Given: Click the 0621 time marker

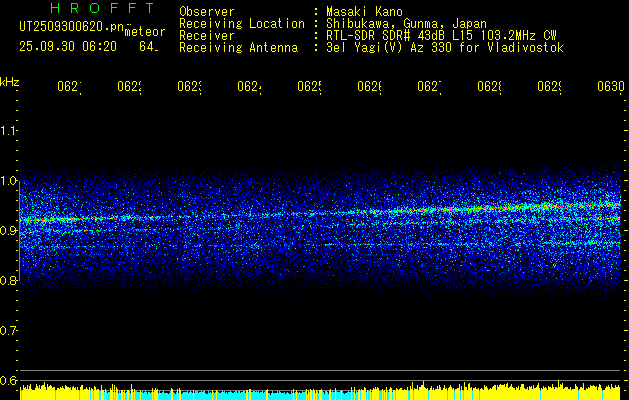Looking at the screenshot, I should (x=69, y=87).
